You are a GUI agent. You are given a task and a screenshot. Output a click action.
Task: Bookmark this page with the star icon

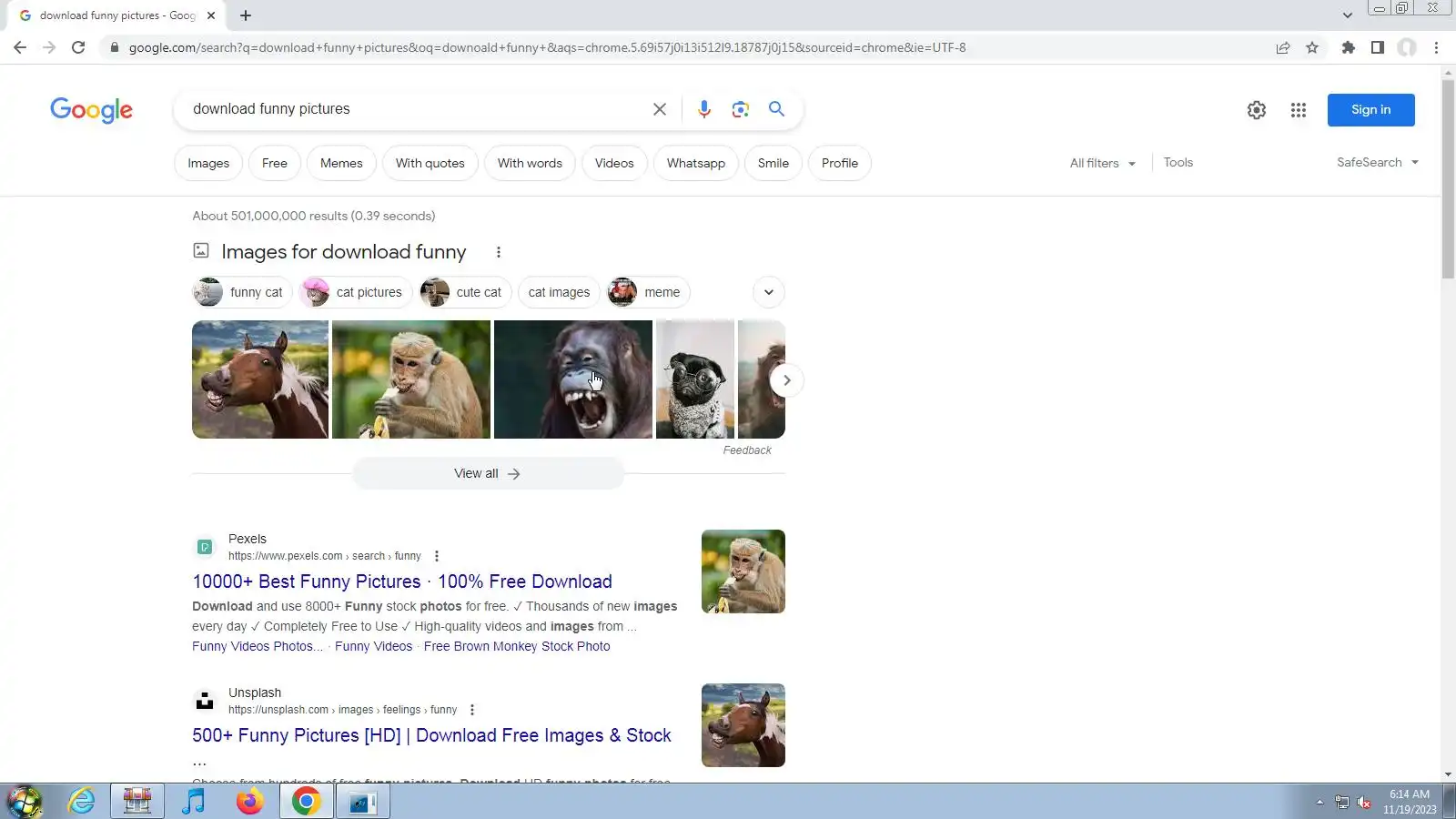coord(1312,47)
